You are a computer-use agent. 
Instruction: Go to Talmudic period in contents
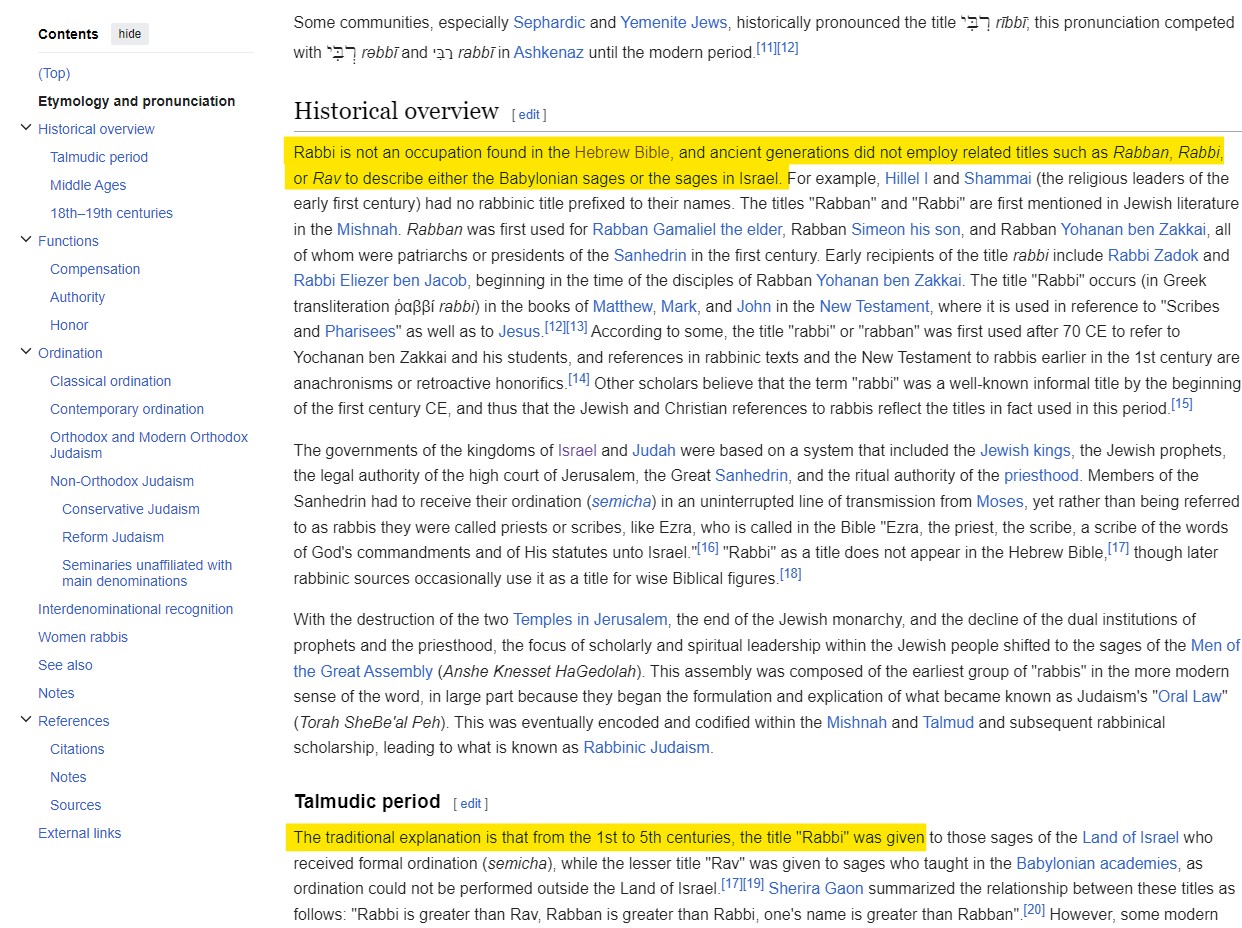click(99, 157)
